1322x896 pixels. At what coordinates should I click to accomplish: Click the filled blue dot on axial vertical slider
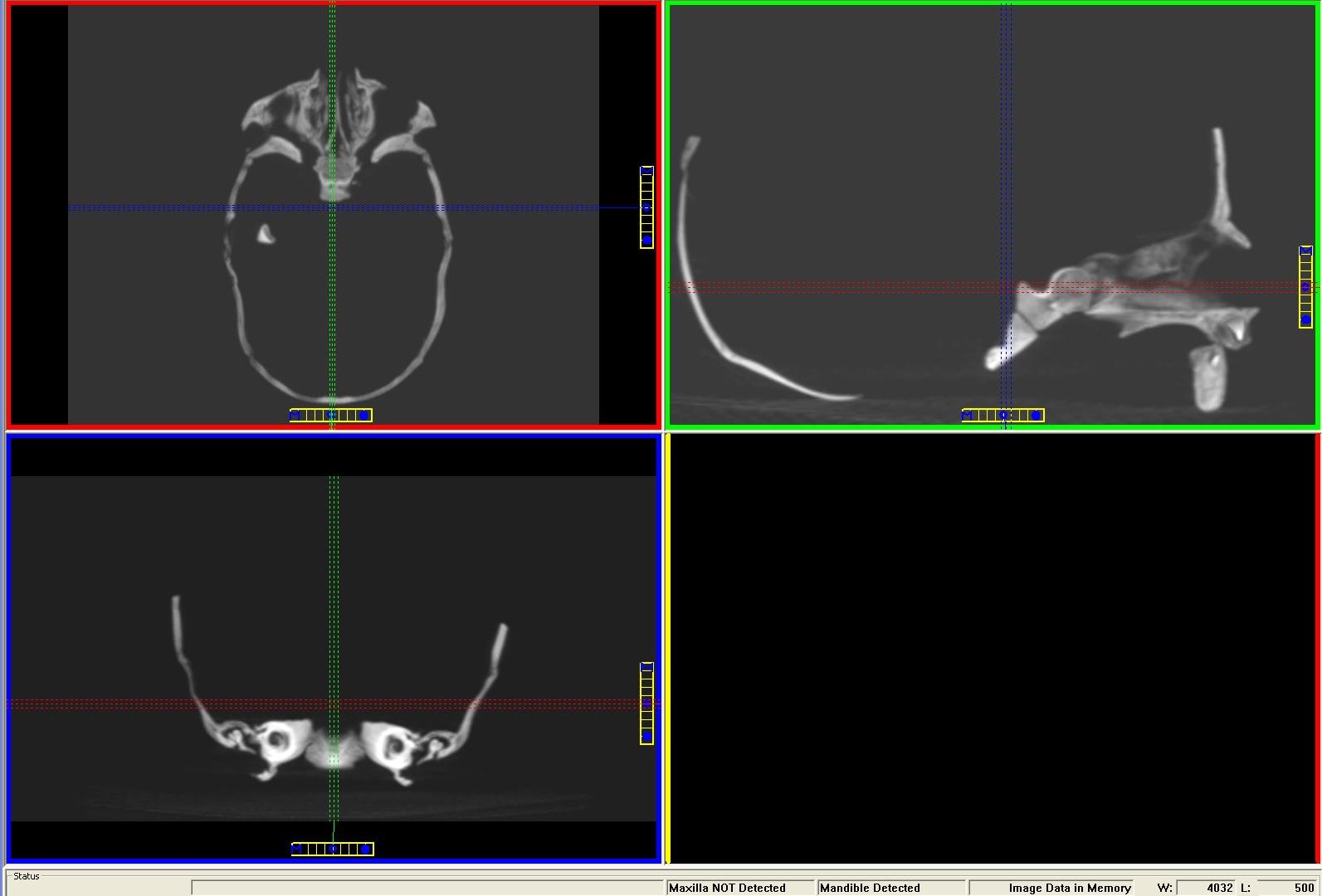point(646,241)
